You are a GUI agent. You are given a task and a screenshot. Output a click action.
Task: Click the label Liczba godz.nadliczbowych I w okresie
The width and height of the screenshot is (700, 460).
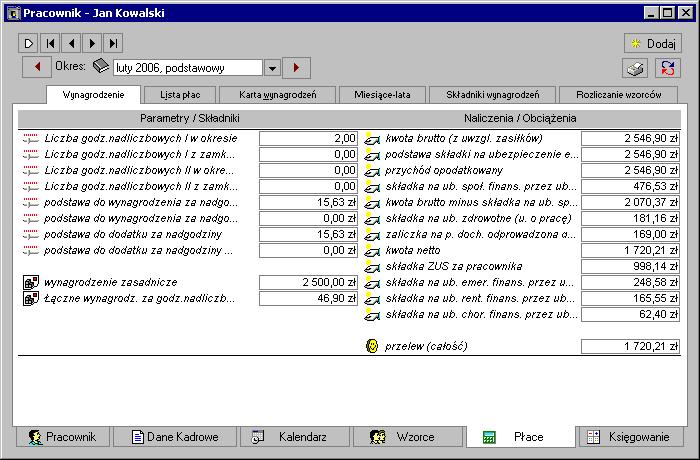click(x=141, y=138)
